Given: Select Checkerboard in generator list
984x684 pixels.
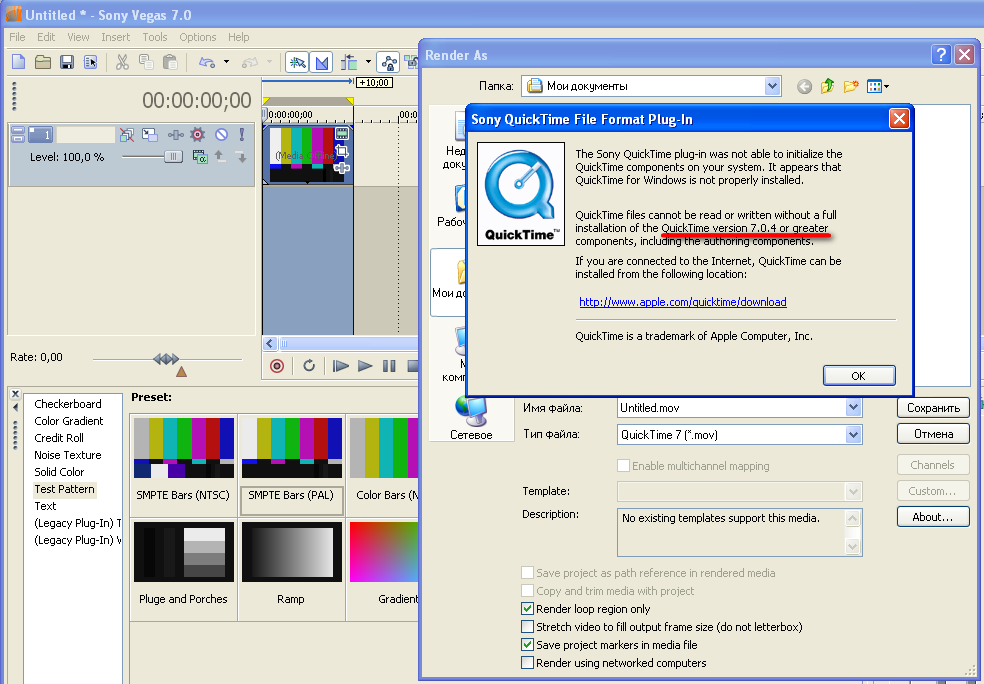Looking at the screenshot, I should 68,403.
